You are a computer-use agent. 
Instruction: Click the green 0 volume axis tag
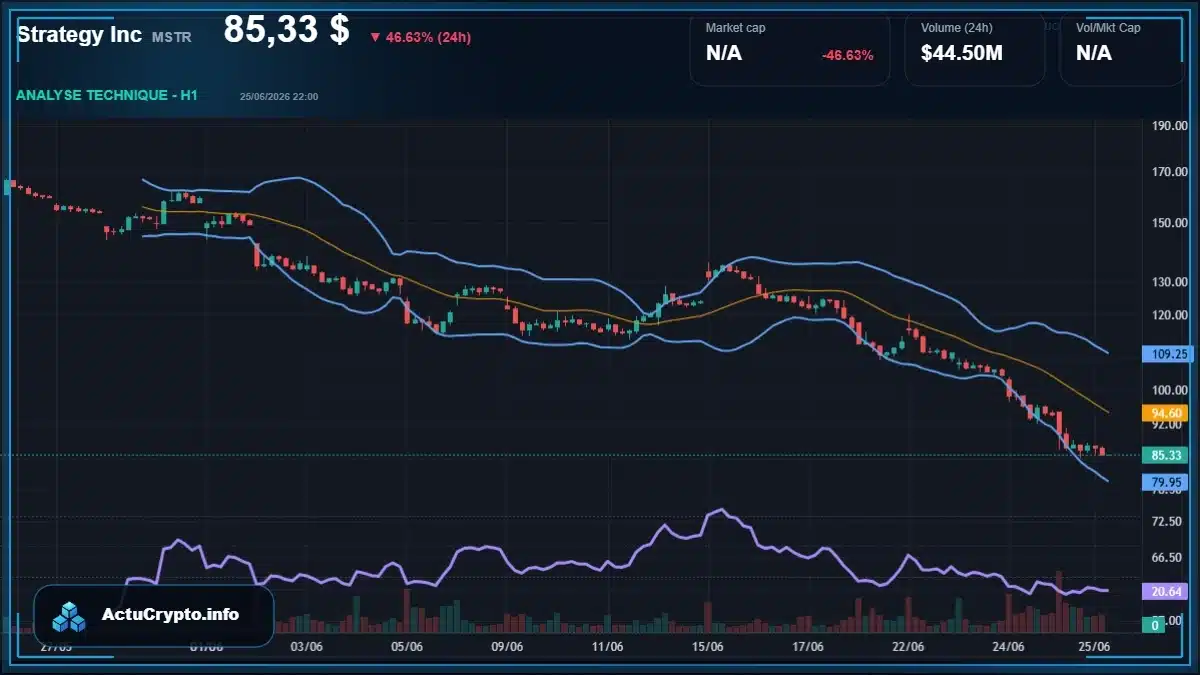pos(1155,625)
